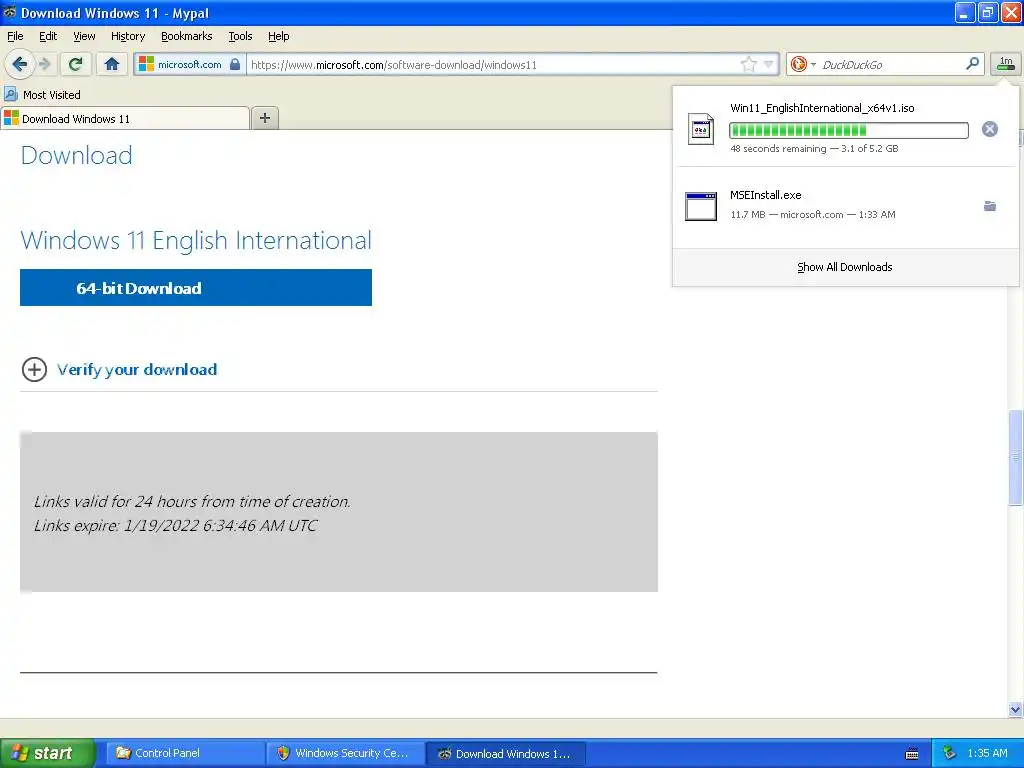Toggle the Downloads toolbar button

pyautogui.click(x=1006, y=64)
